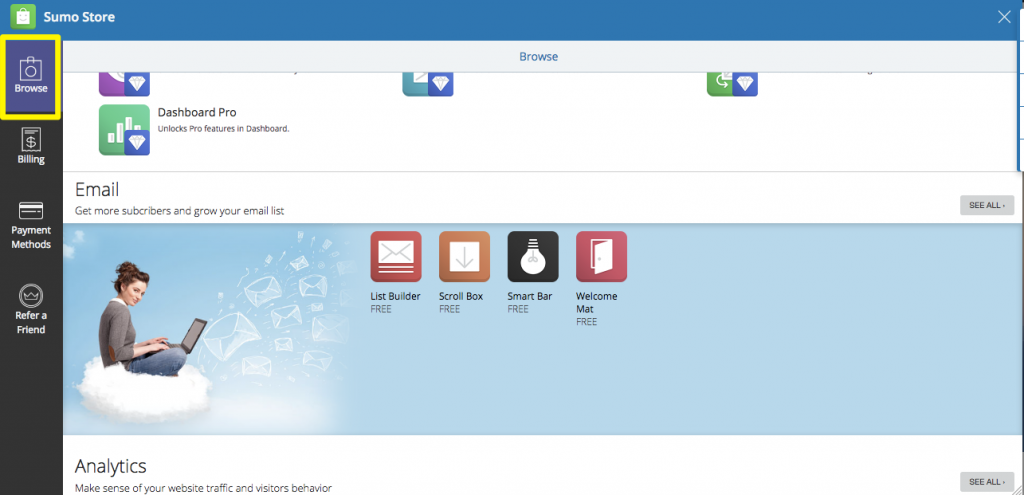Image resolution: width=1024 pixels, height=495 pixels.
Task: Select the Smart Bar lightbulb icon
Action: [x=533, y=257]
